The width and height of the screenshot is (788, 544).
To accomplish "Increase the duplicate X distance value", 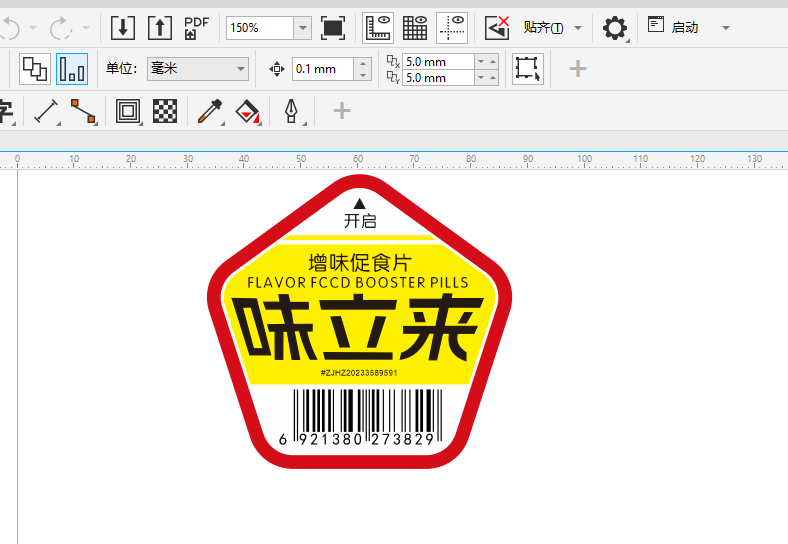I will 493,61.
